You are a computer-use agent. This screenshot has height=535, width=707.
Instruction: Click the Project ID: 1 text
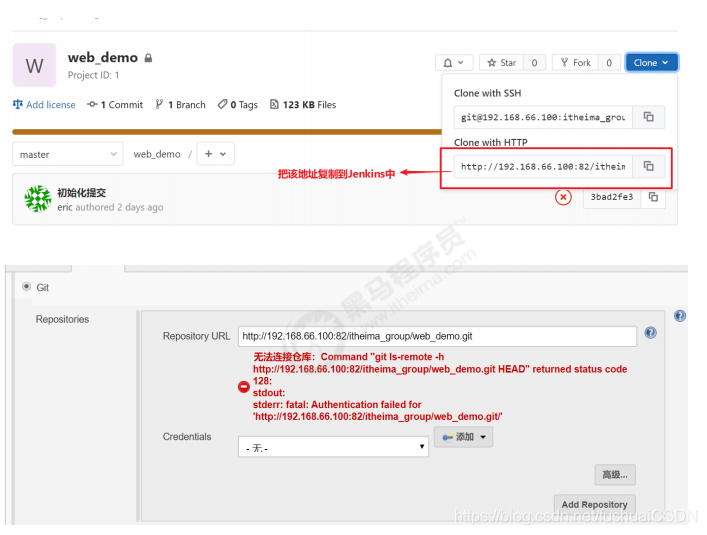[93, 75]
